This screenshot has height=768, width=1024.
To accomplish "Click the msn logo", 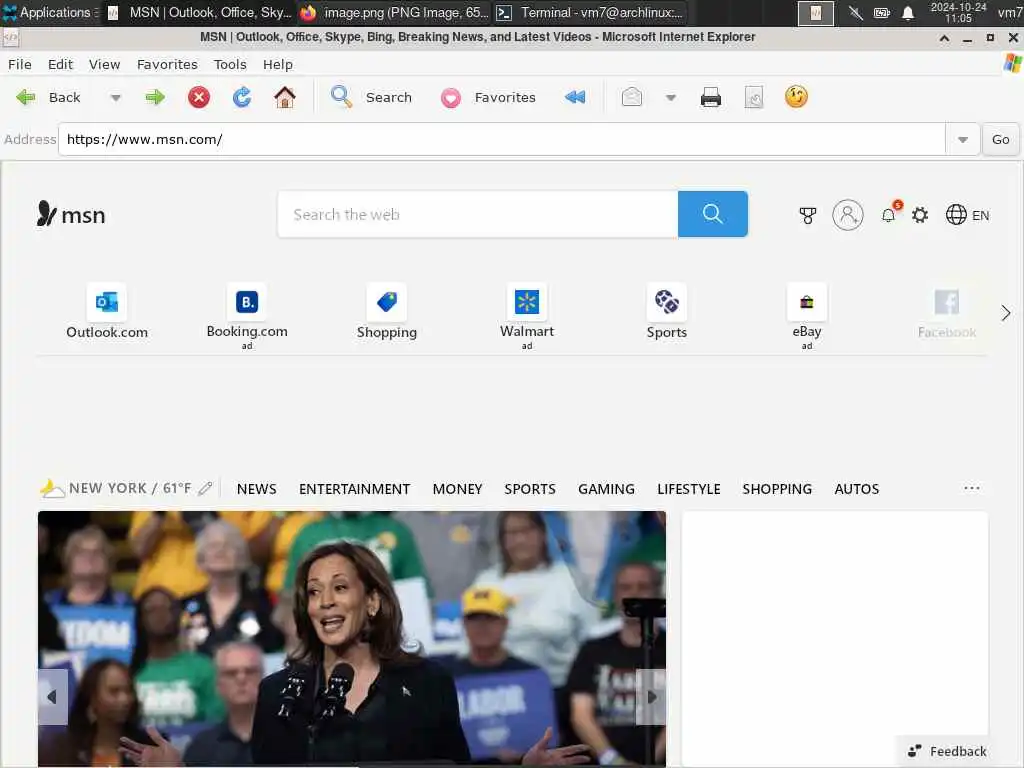I will tap(71, 214).
